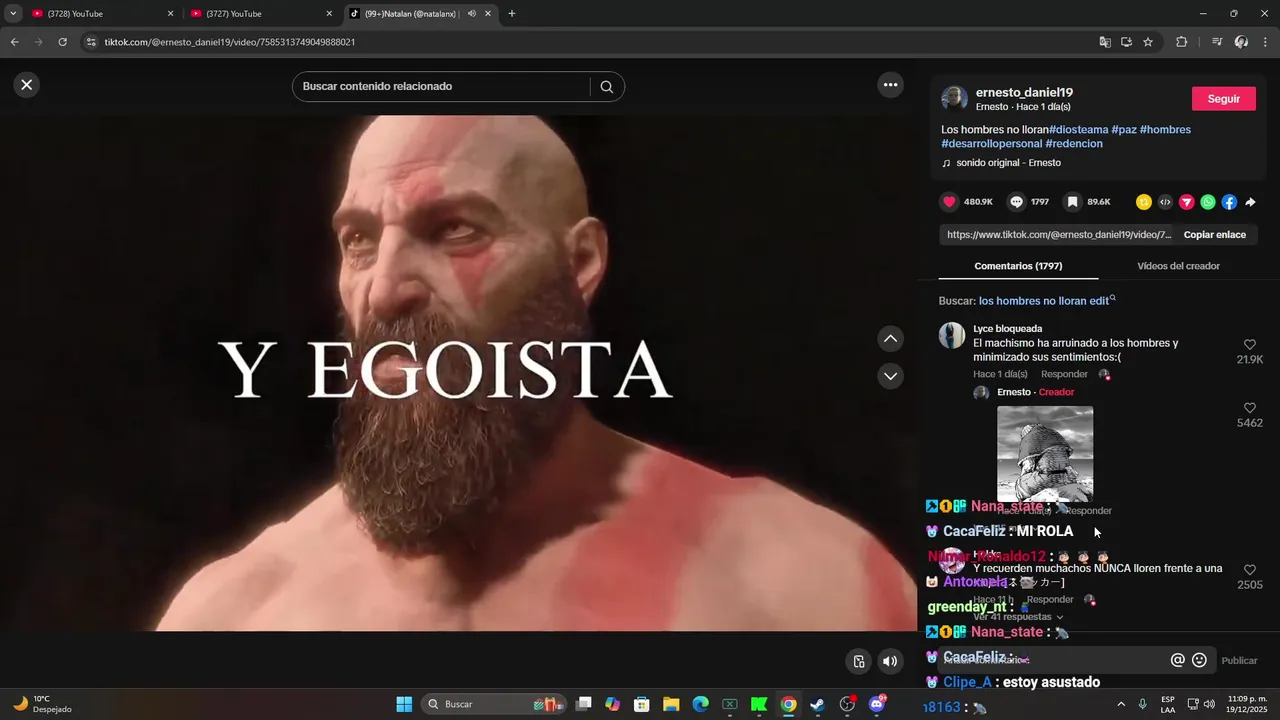The width and height of the screenshot is (1280, 720).
Task: Insert a mention with the @ icon
Action: [1178, 660]
